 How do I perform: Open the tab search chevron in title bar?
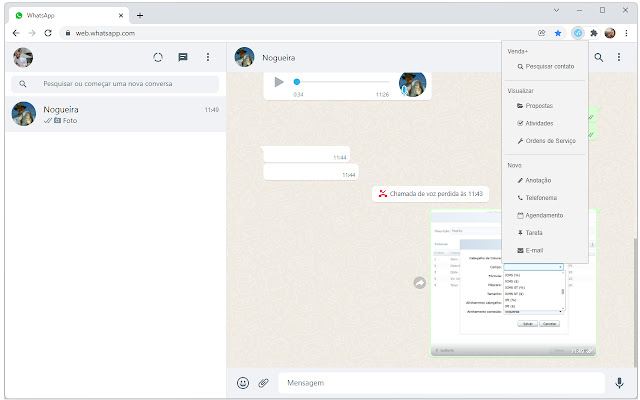(x=556, y=10)
